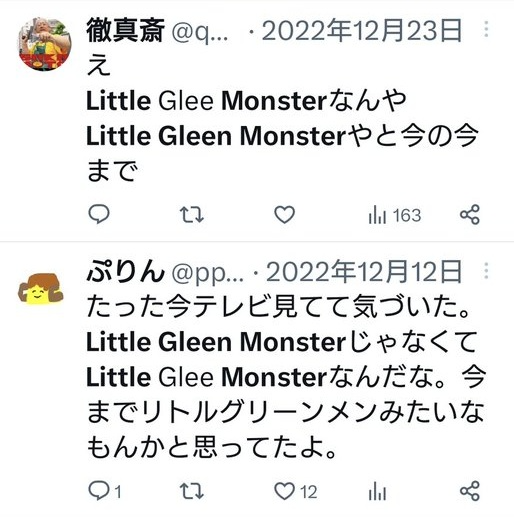
Task: Open the @pp... handle of ぷりん
Action: 207,274
